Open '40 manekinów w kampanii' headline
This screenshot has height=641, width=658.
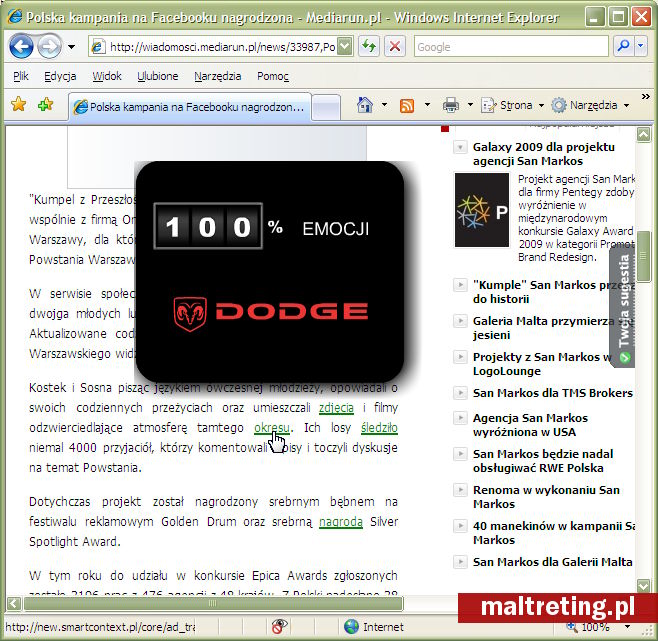(554, 533)
